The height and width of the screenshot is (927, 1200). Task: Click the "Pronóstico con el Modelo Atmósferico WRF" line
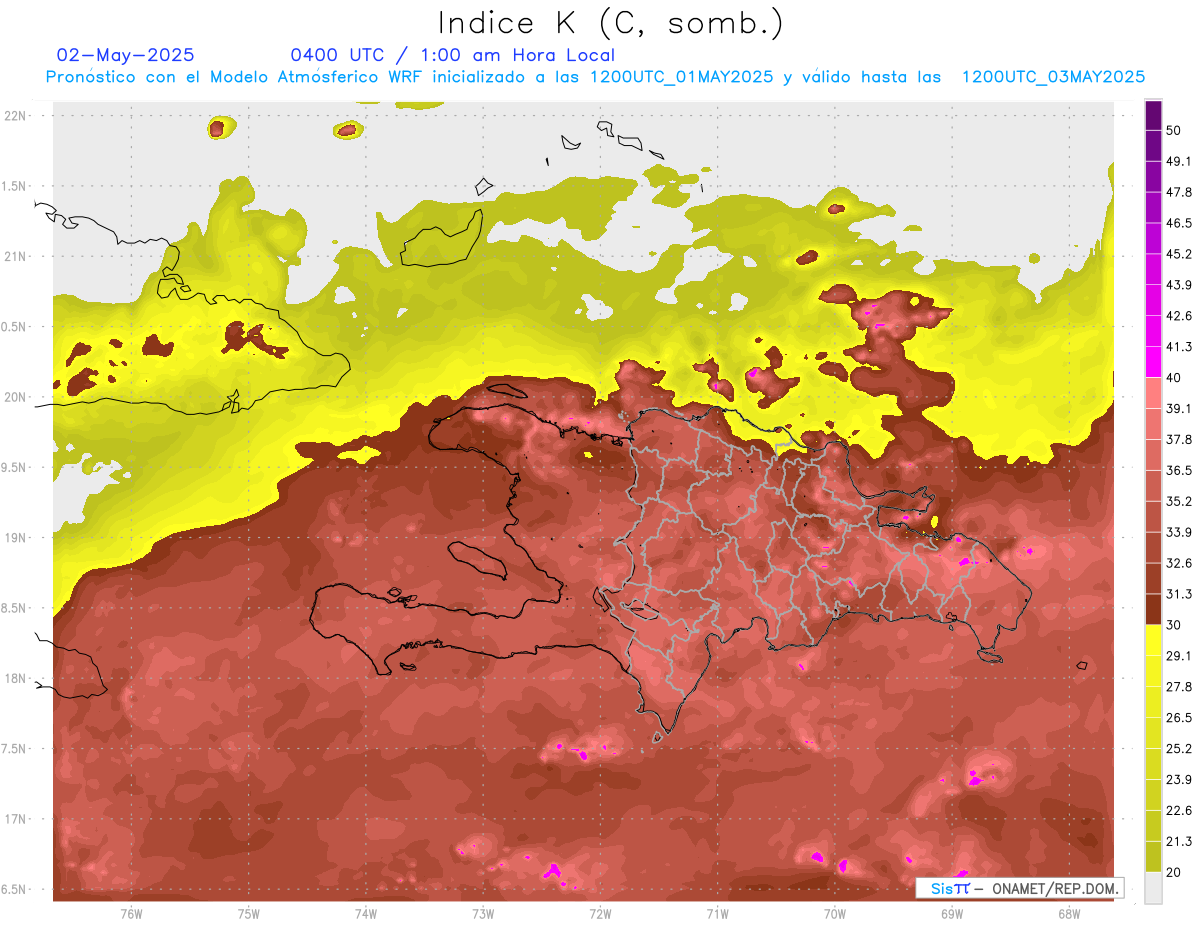click(x=234, y=77)
